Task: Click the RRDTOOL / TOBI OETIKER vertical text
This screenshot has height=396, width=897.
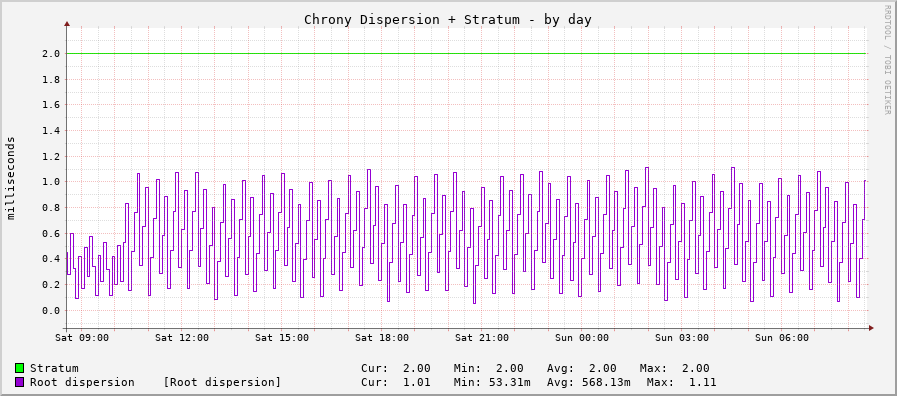Action: pos(887,59)
